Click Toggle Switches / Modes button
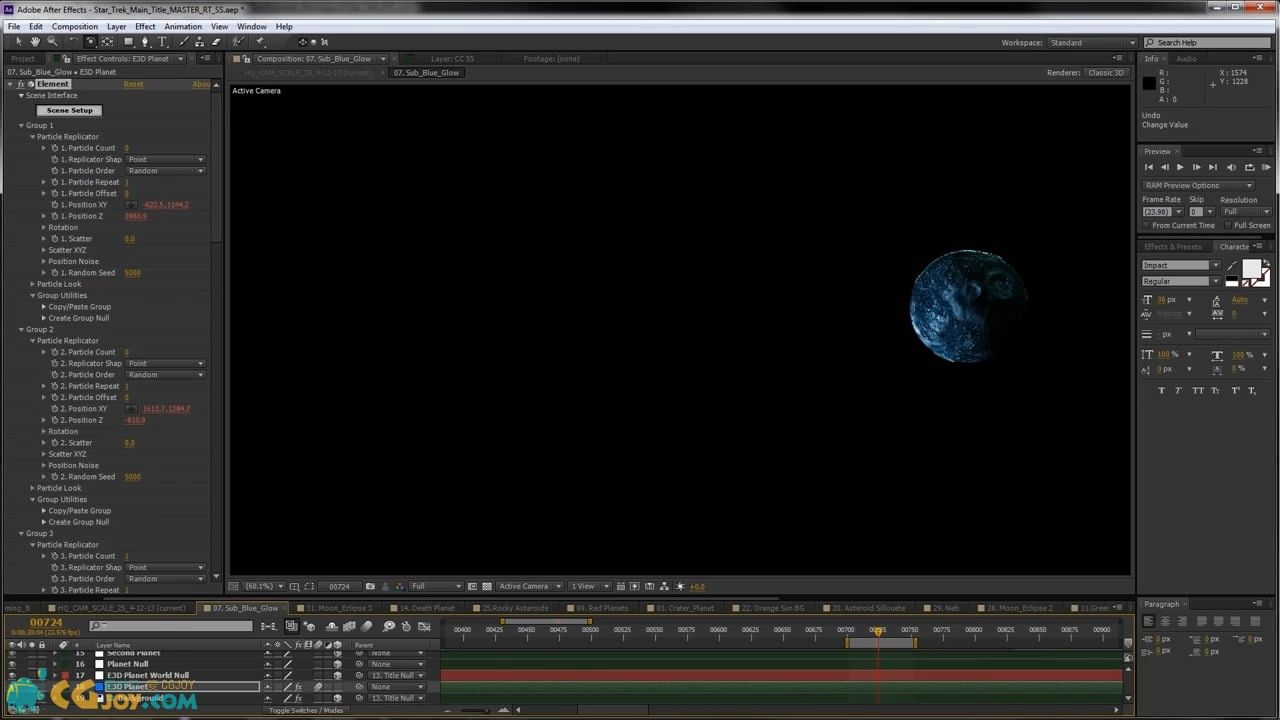The height and width of the screenshot is (720, 1280). pos(305,710)
